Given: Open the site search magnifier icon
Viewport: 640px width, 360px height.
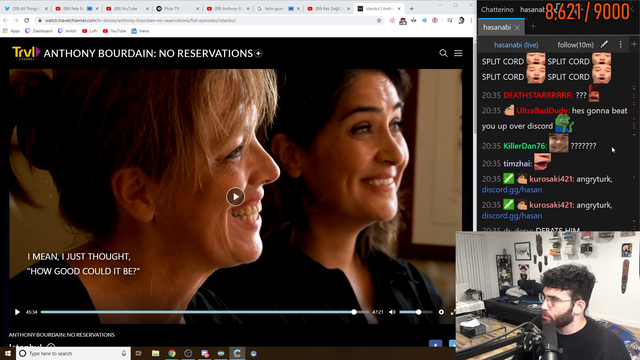Looking at the screenshot, I should coord(443,53).
